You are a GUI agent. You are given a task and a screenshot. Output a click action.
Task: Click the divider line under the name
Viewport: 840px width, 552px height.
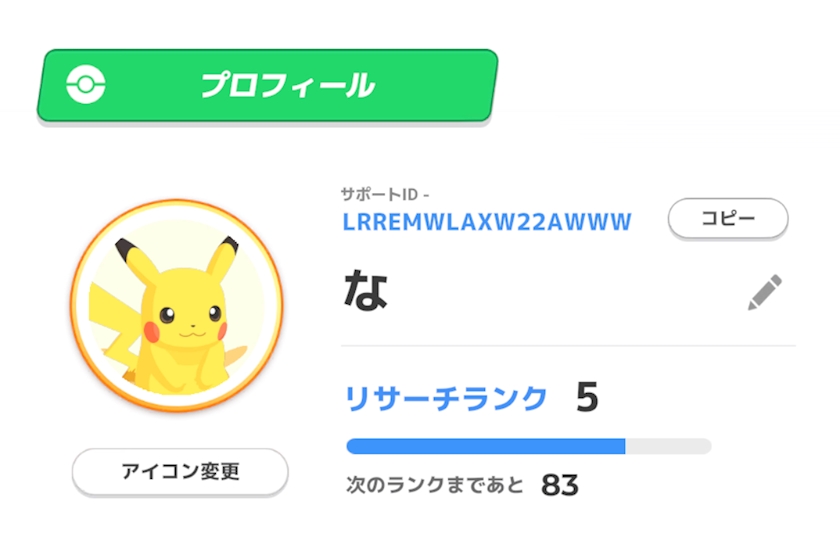point(568,346)
